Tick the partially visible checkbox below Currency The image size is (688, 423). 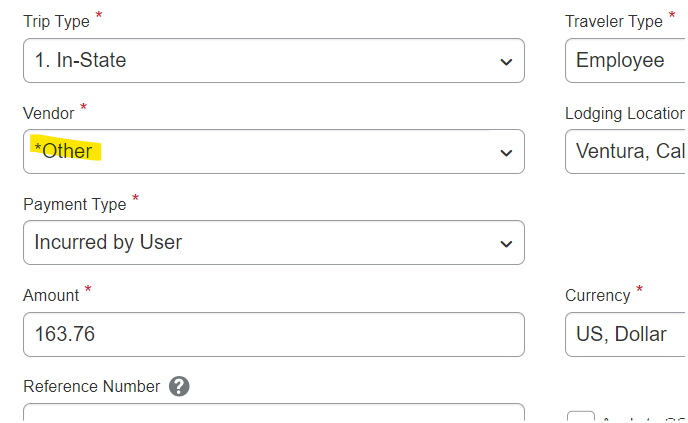580,417
